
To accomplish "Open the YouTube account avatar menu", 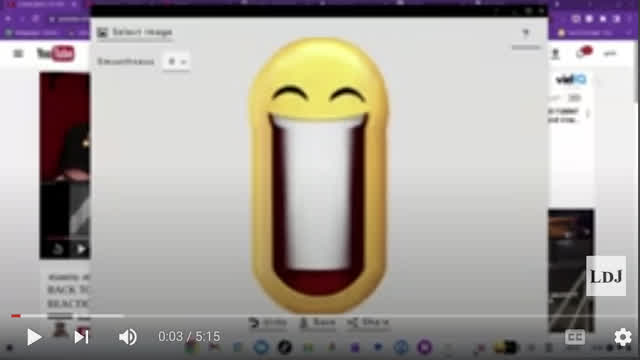I will 610,53.
